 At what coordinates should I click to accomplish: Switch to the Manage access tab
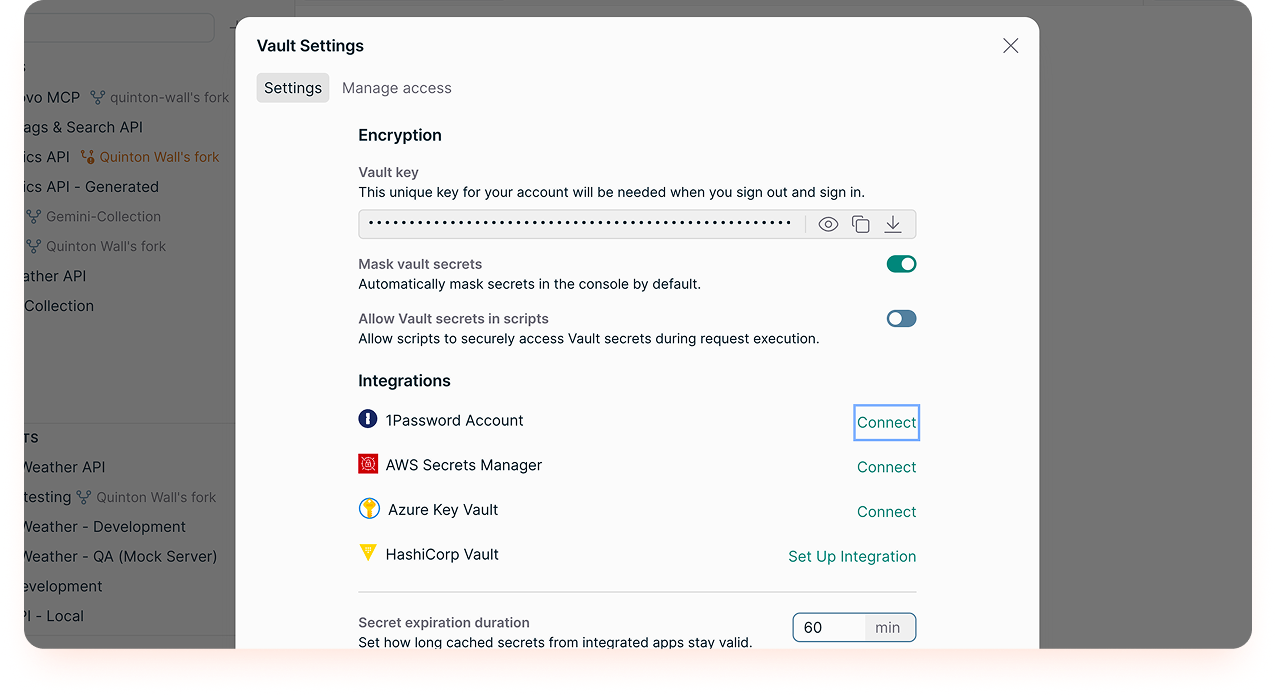396,88
